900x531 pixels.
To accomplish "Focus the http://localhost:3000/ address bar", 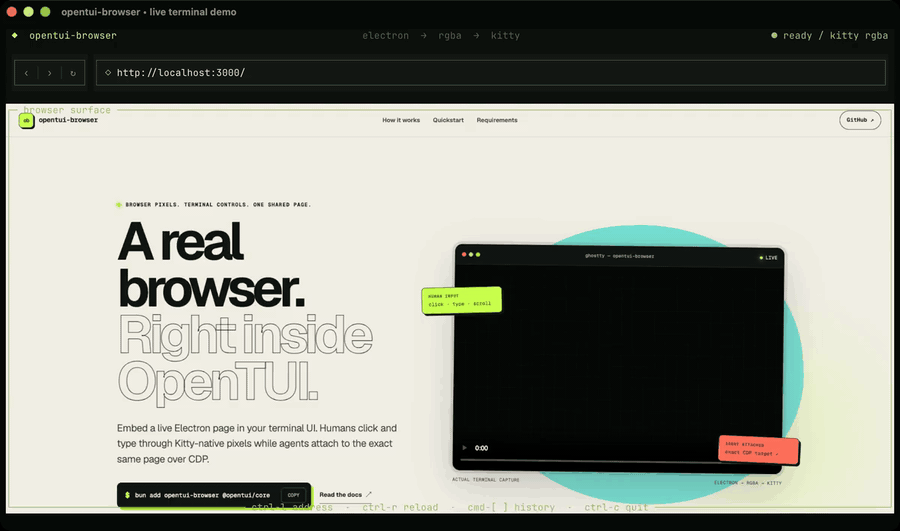I will coord(491,73).
